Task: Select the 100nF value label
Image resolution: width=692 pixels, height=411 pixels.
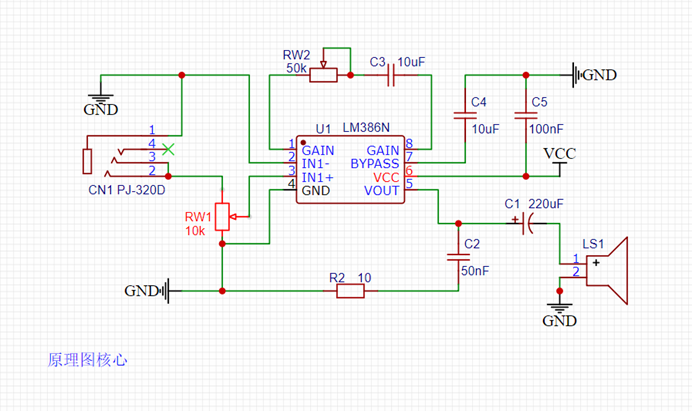Action: click(546, 129)
